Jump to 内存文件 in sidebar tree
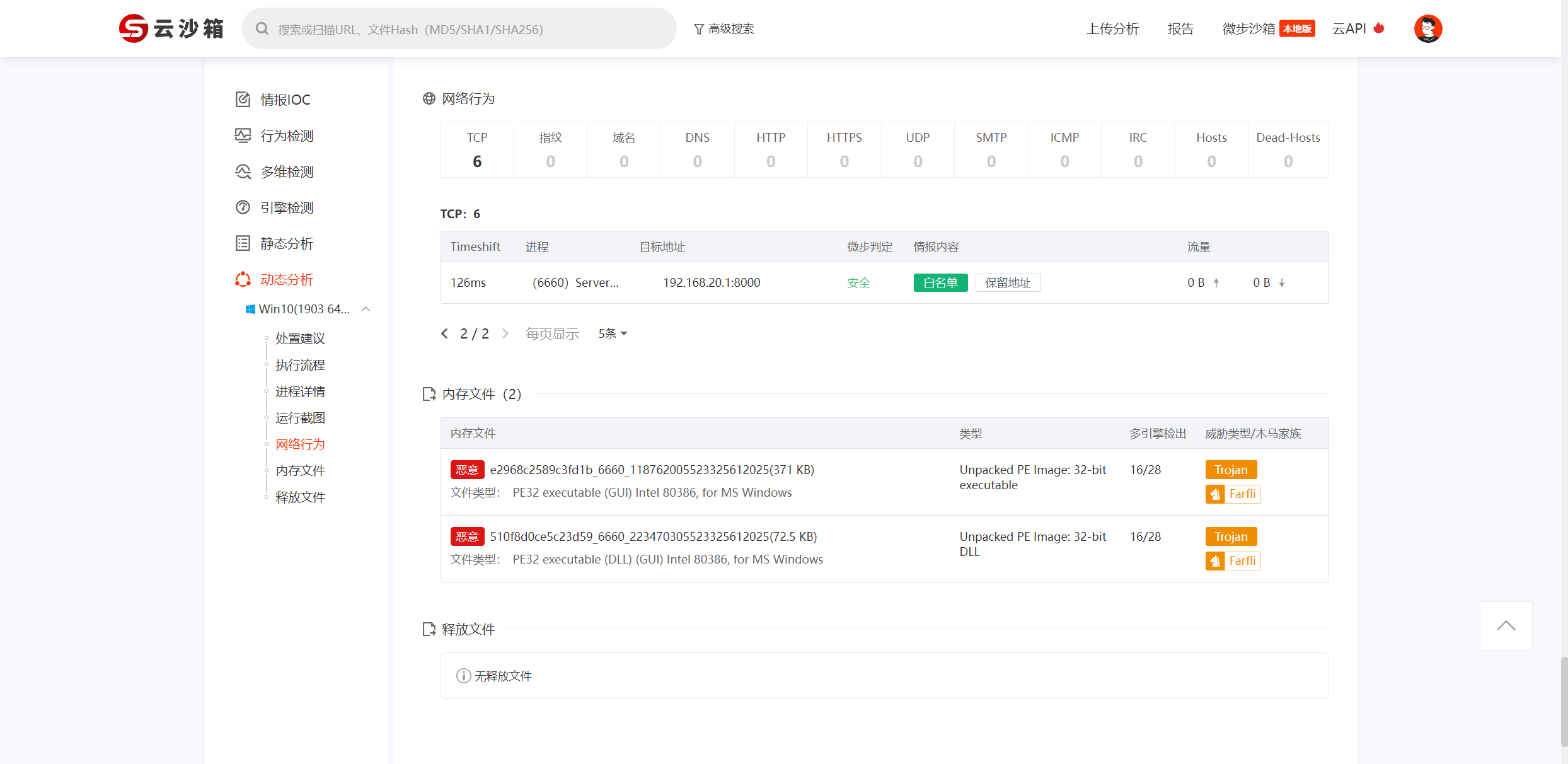The image size is (1568, 764). click(300, 471)
